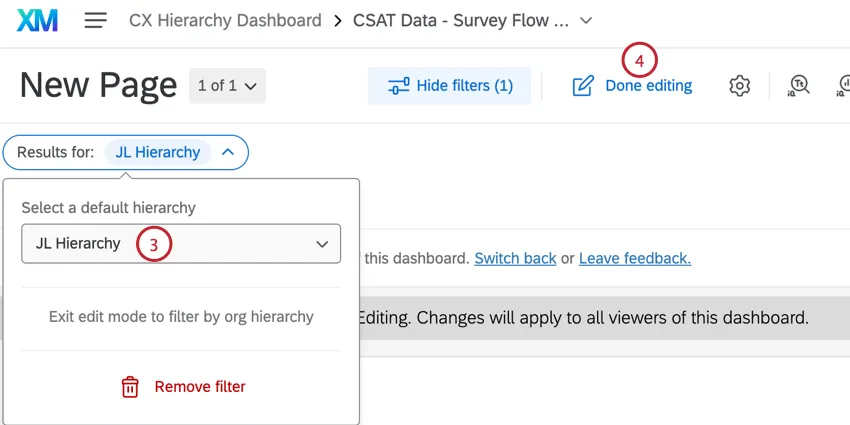Click the red trash can icon
850x425 pixels.
130,387
